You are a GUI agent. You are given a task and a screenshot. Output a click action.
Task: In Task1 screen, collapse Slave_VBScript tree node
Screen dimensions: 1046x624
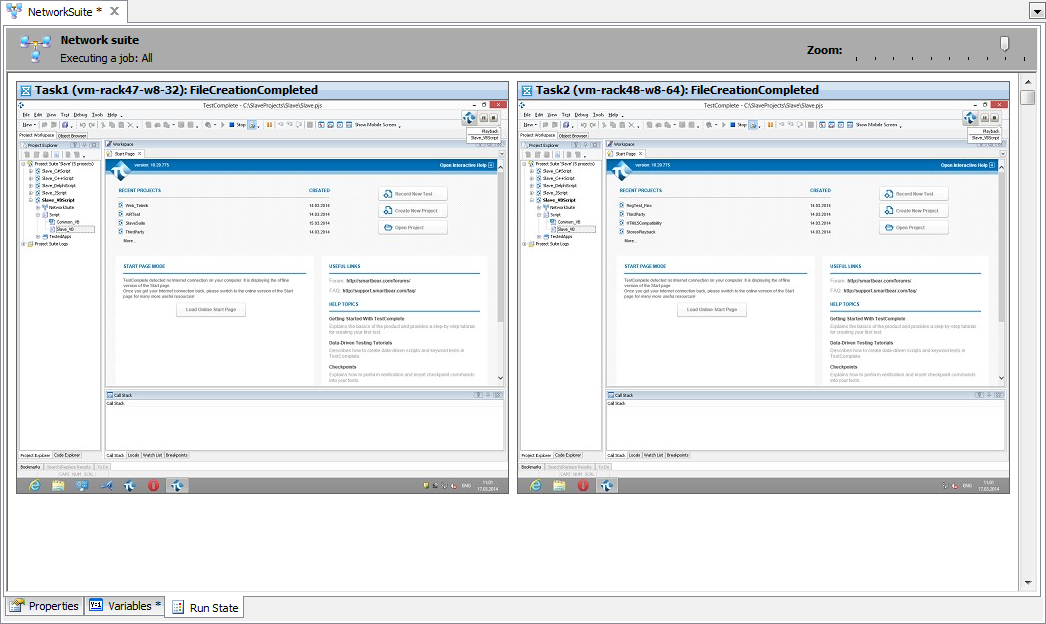(31, 200)
